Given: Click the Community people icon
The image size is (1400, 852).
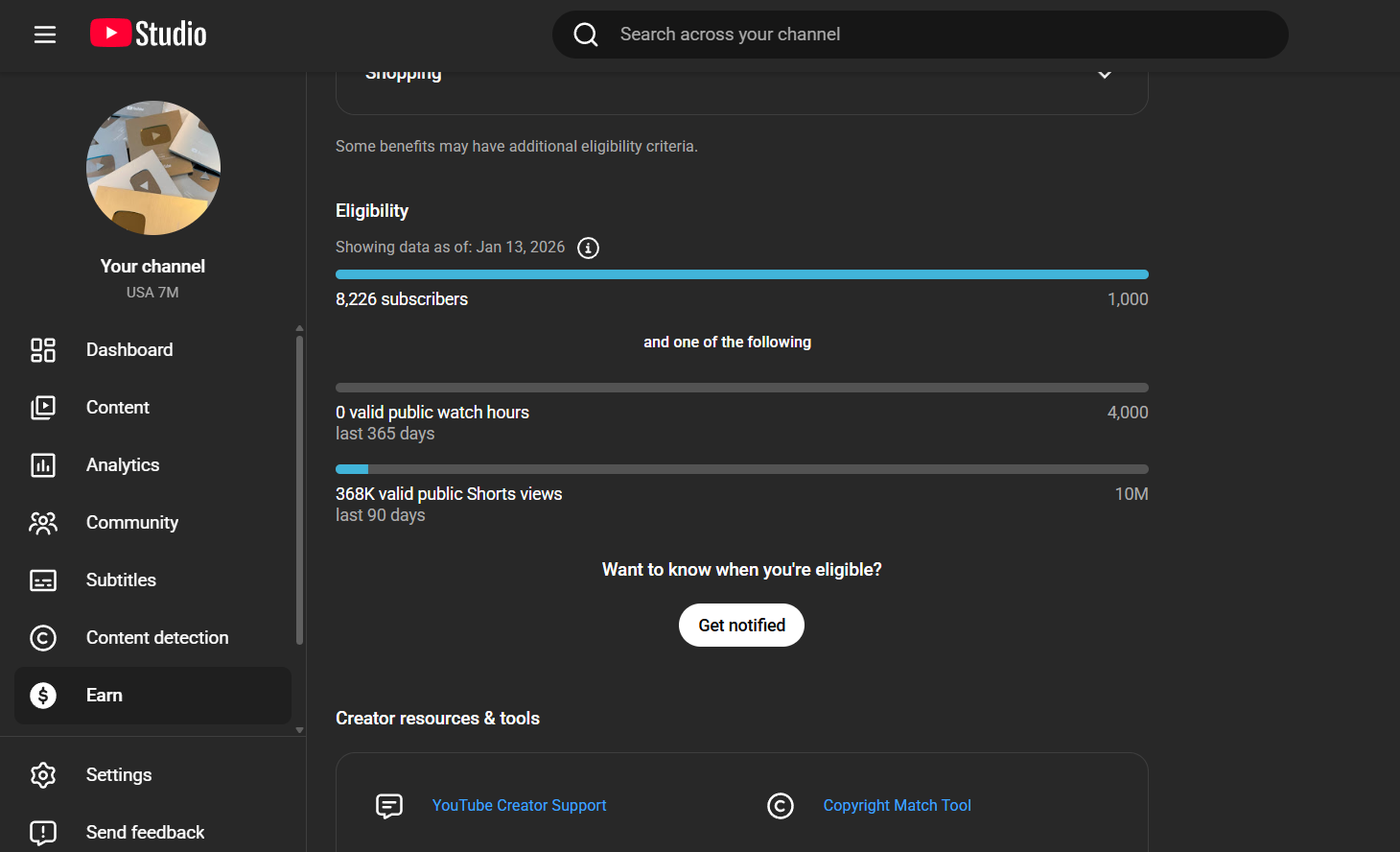Looking at the screenshot, I should 43,523.
